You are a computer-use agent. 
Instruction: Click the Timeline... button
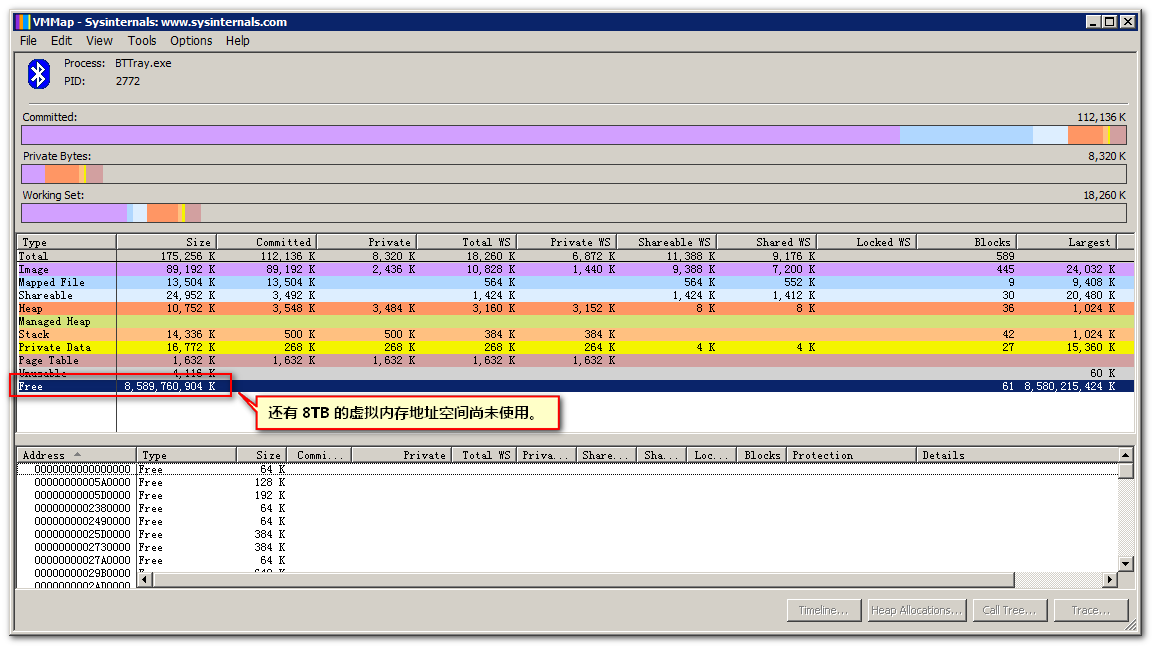[x=824, y=610]
